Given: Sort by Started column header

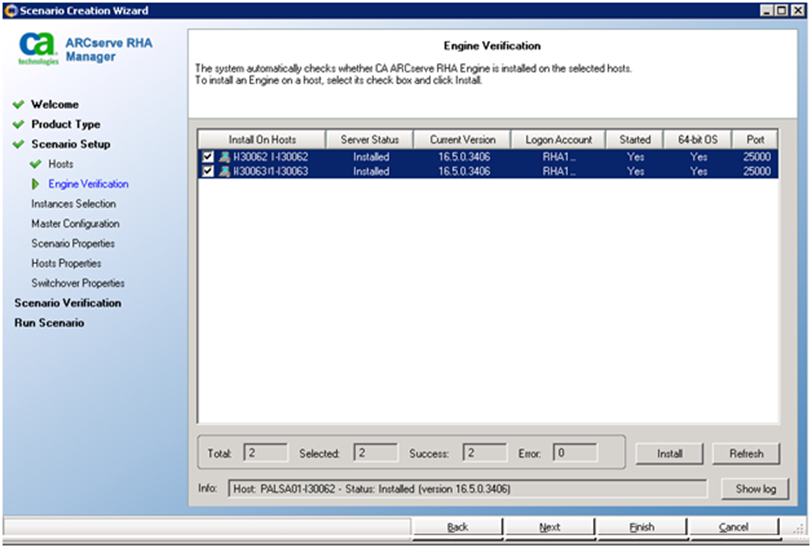Looking at the screenshot, I should [x=635, y=139].
